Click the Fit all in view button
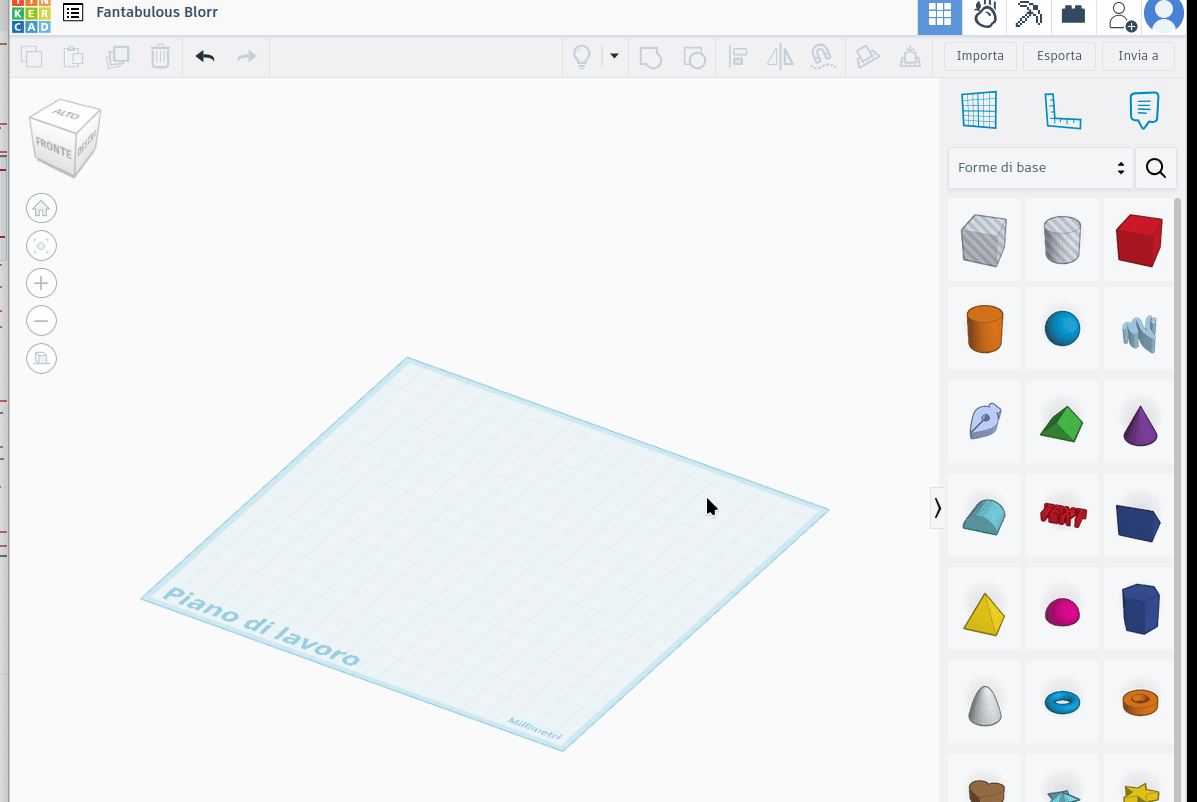Image resolution: width=1197 pixels, height=802 pixels. tap(41, 246)
